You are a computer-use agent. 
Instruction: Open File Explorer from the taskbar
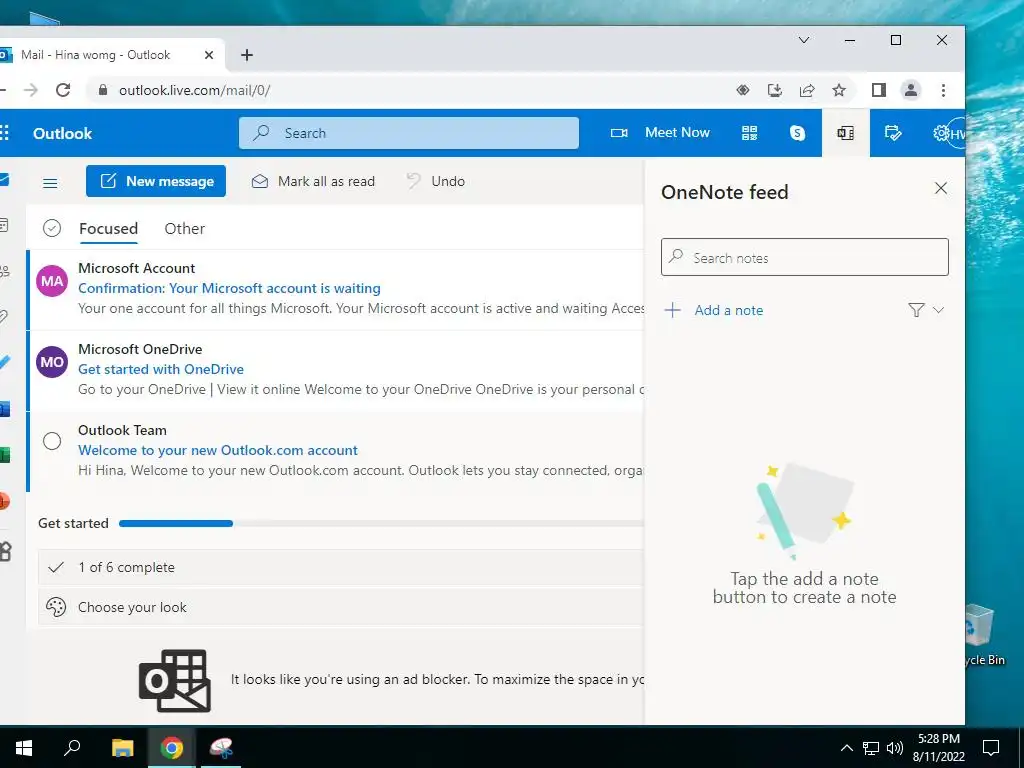tap(122, 748)
